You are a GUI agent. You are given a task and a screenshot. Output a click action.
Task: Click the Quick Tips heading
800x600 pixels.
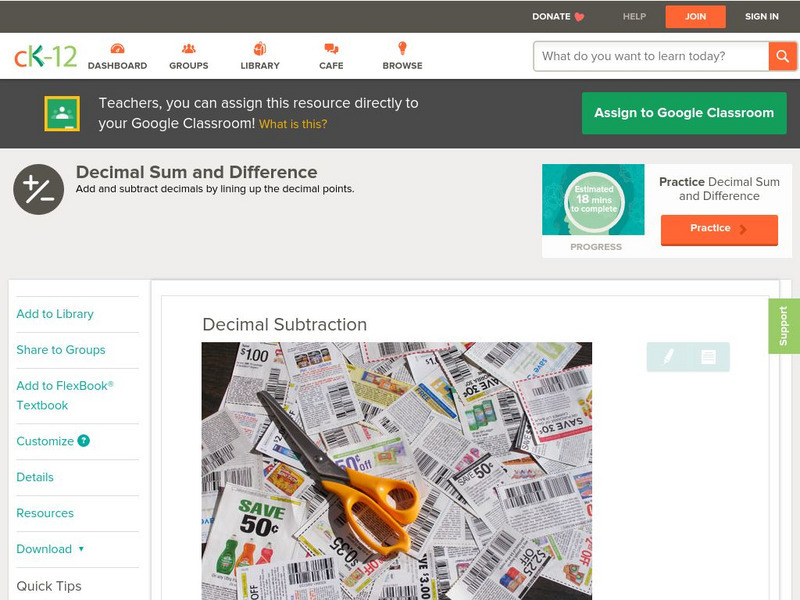[49, 586]
